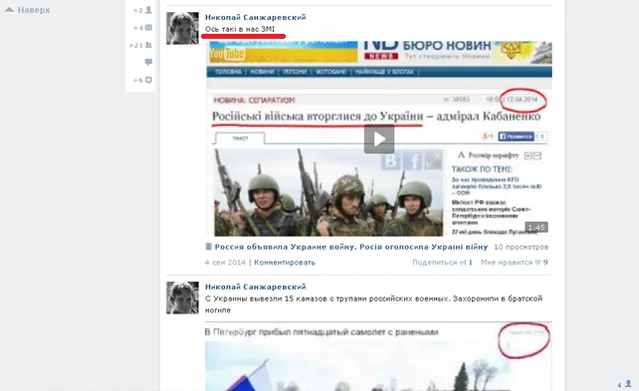Open the +6 gear notifications icon
This screenshot has width=639, height=391.
point(148,80)
